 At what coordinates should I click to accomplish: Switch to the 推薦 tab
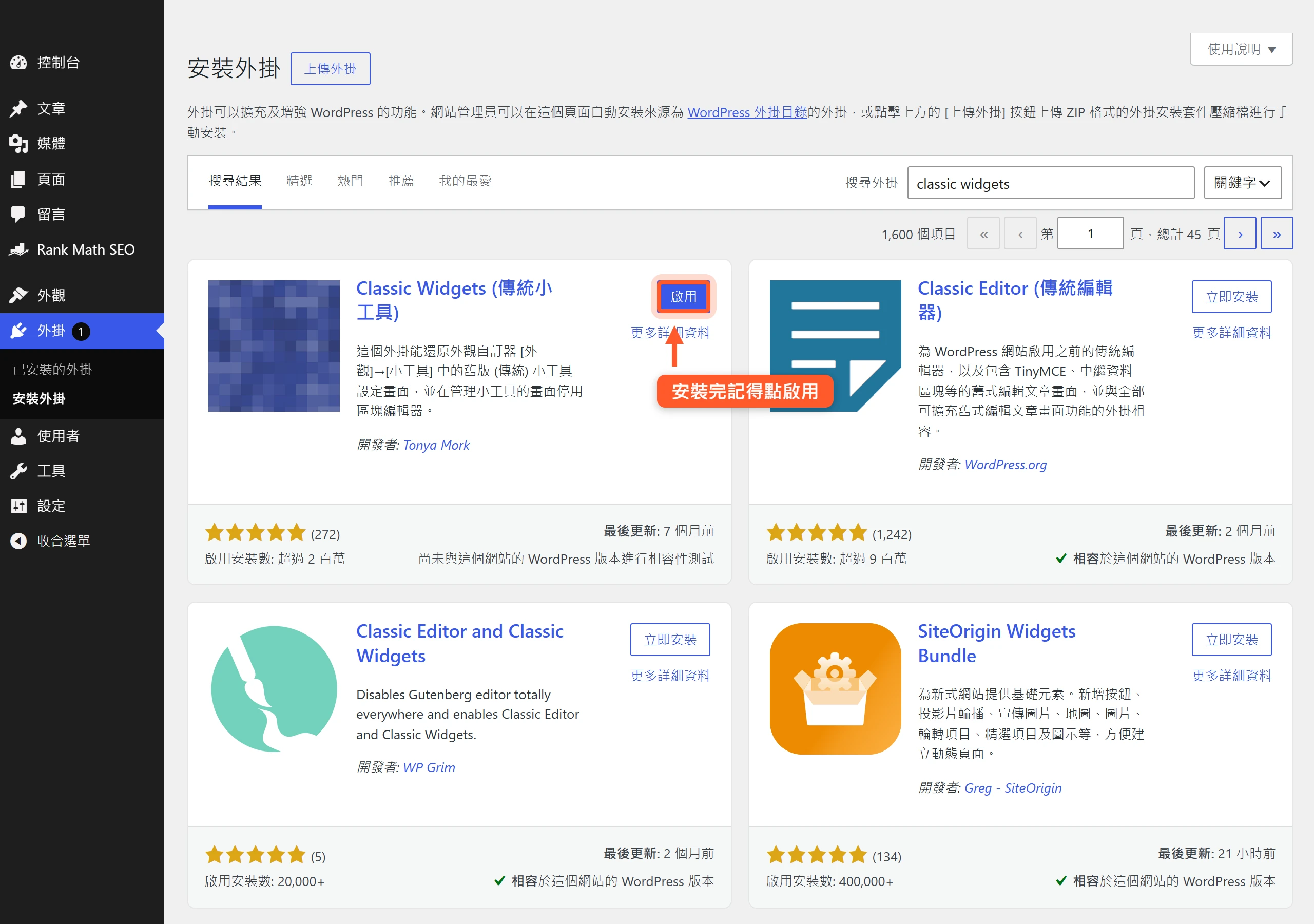coord(400,182)
